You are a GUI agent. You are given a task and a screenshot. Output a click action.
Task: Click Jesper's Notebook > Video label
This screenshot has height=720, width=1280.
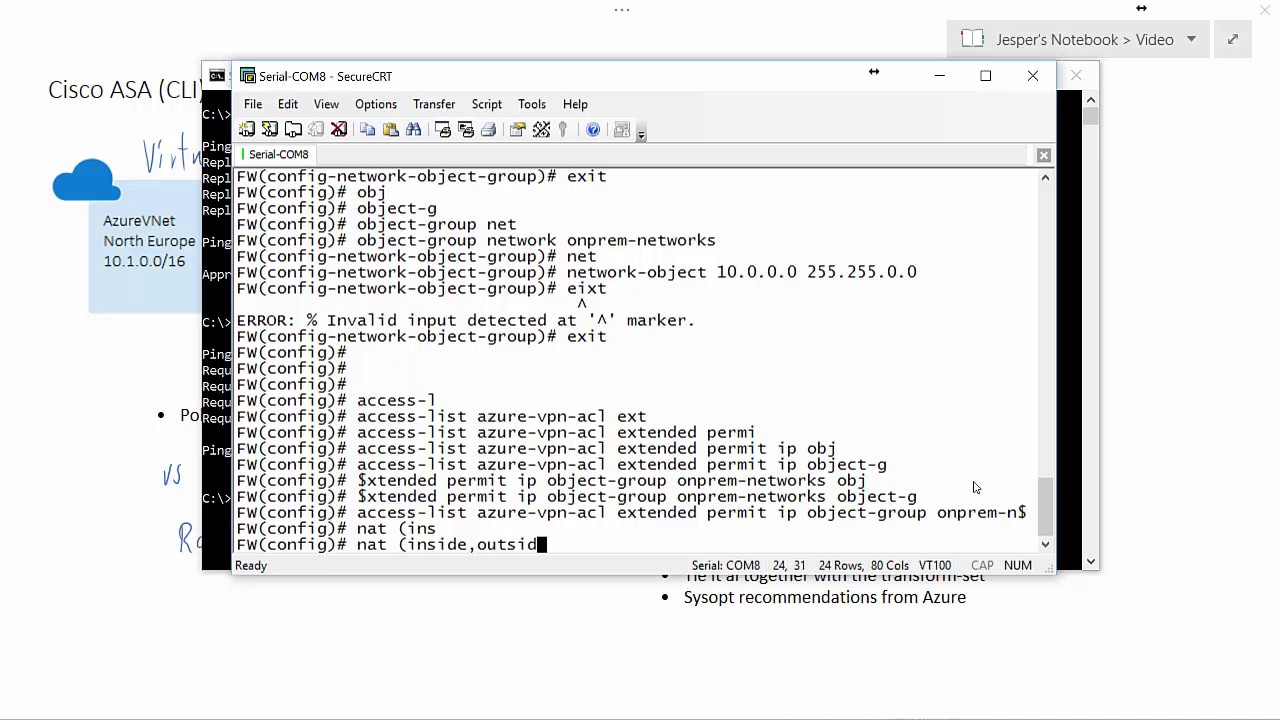1085,39
